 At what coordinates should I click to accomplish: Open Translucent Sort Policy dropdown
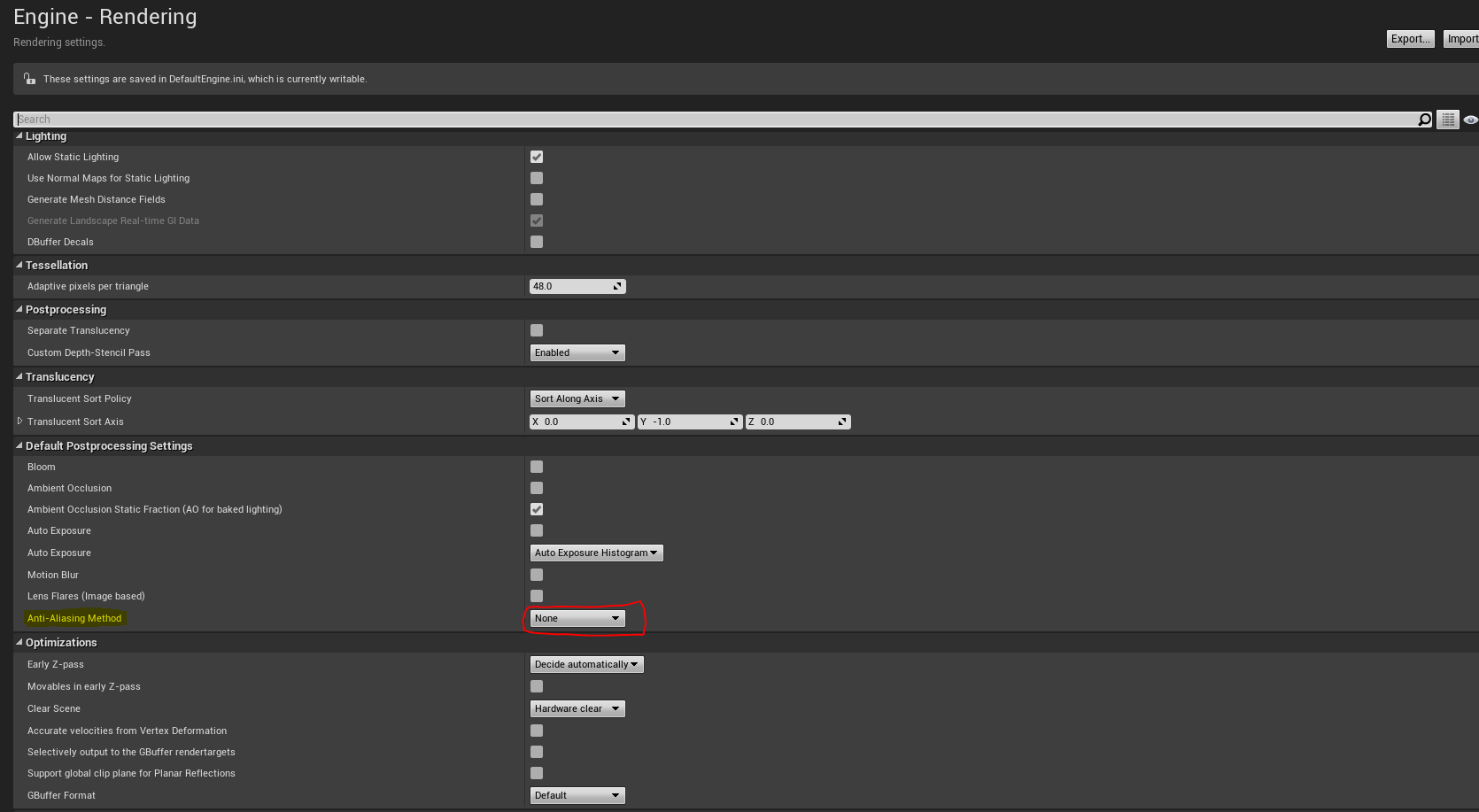pos(577,398)
